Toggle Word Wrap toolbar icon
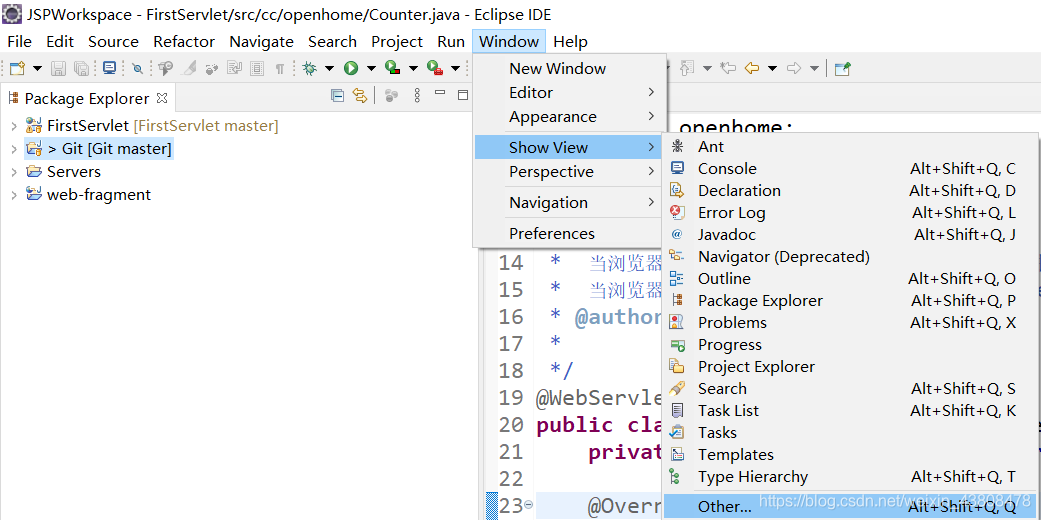 234,68
